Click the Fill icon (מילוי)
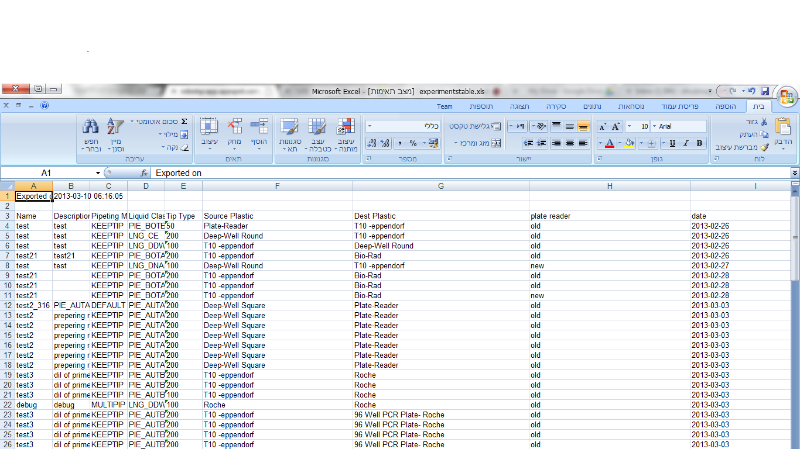 (x=184, y=135)
